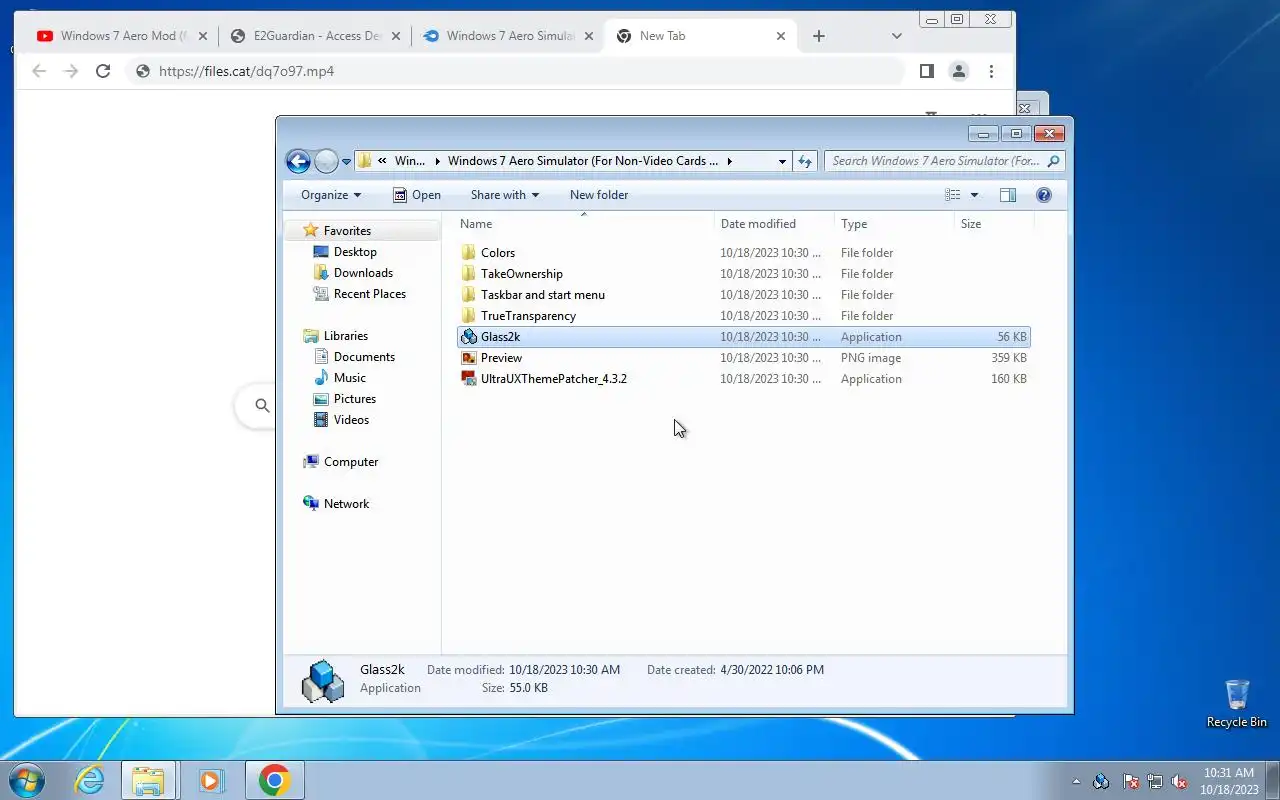Select the TrueTransparency folder icon

[x=469, y=316]
